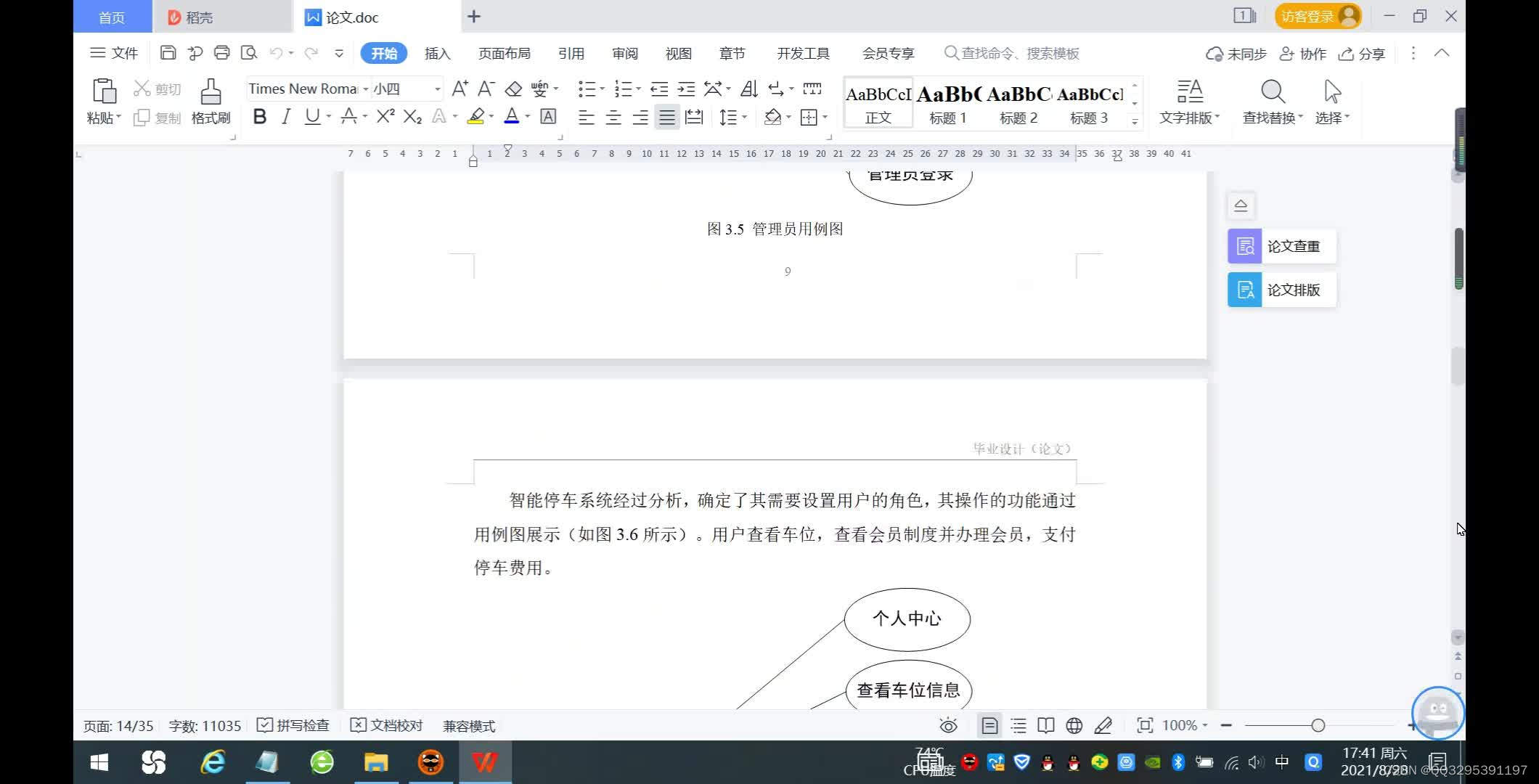Click the Format Painter brush
The height and width of the screenshot is (784, 1539).
pyautogui.click(x=211, y=92)
